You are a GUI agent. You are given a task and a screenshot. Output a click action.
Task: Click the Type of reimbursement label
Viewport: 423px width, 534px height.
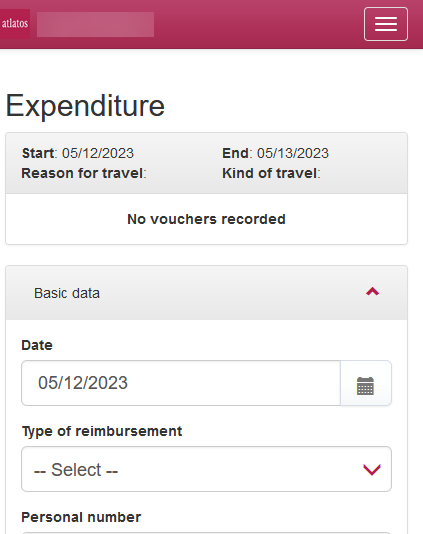point(102,431)
